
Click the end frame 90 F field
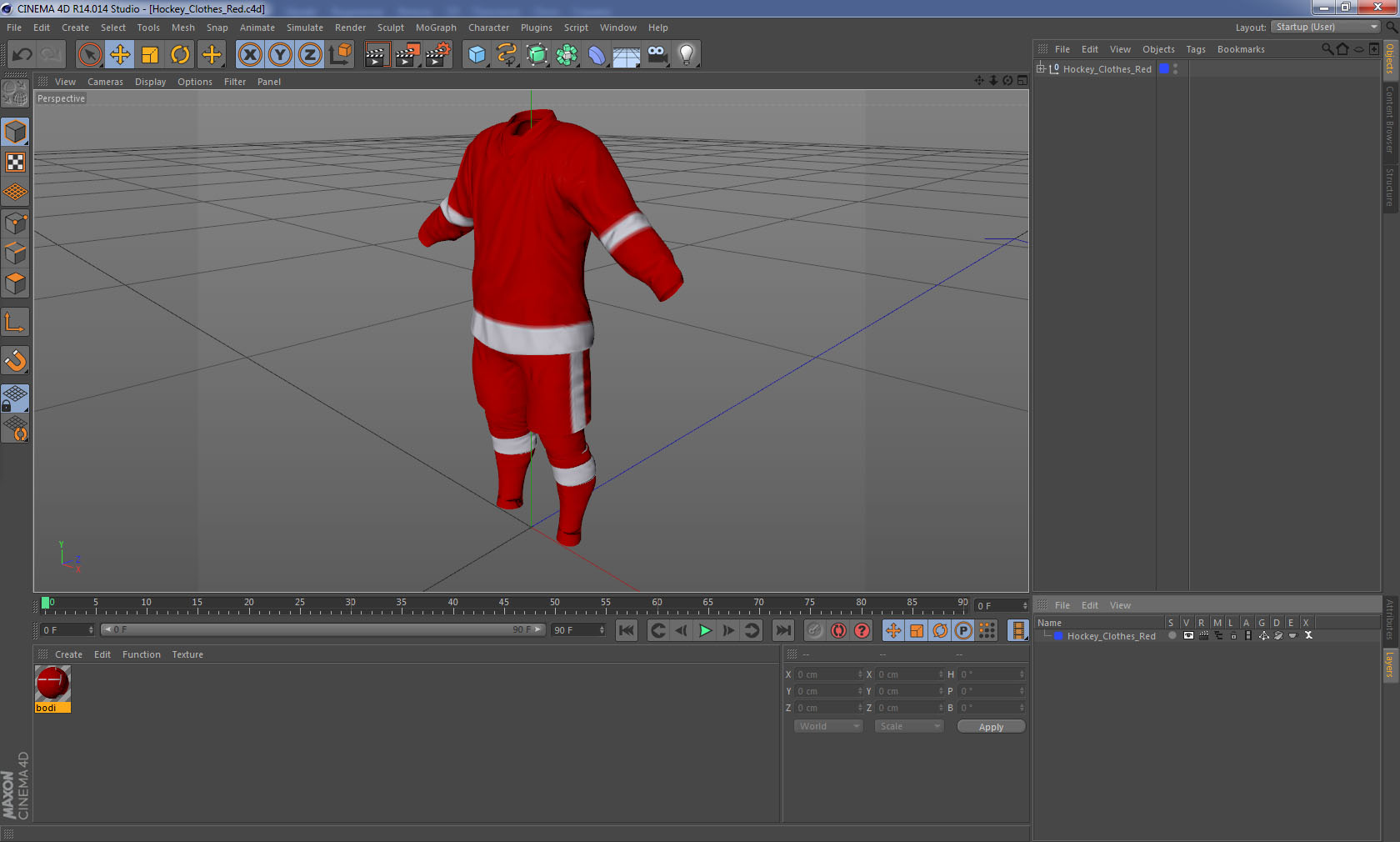[x=578, y=630]
